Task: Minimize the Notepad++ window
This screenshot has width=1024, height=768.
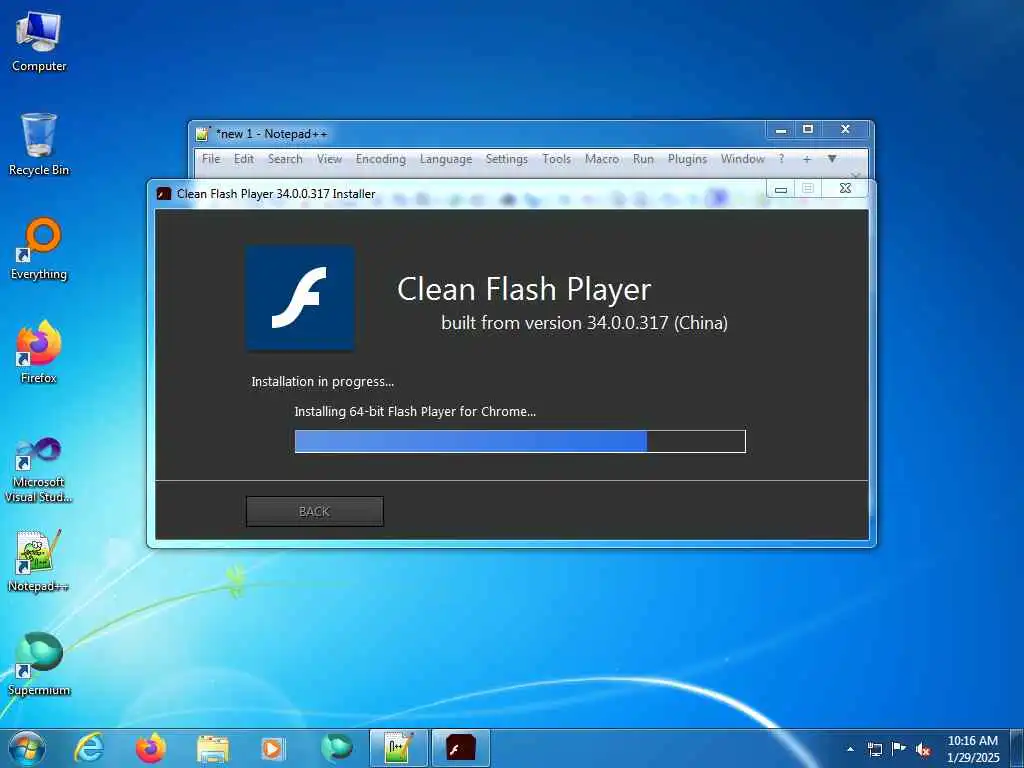Action: pyautogui.click(x=780, y=130)
